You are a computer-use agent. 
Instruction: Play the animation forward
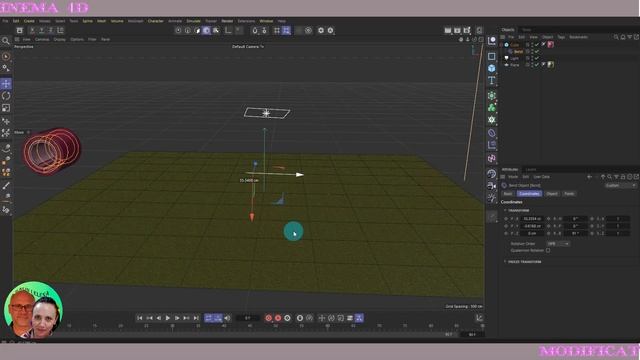(x=168, y=318)
